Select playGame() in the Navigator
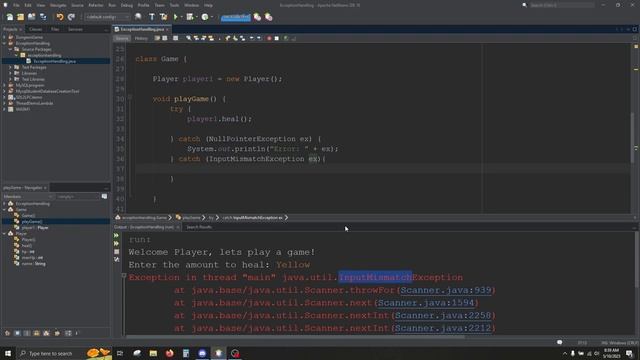Viewport: 640px width, 360px height. (32, 222)
